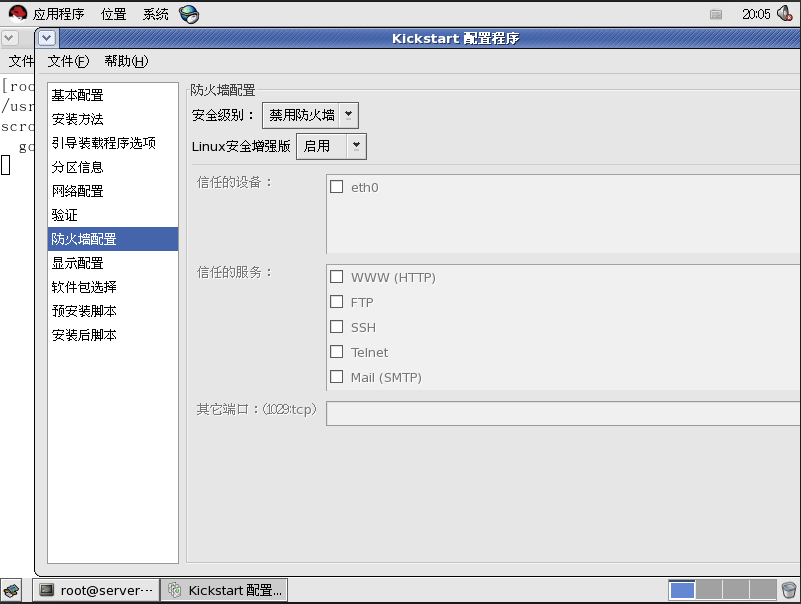801x604 pixels.
Task: Click the show desktop icon in bottom panel
Action: pyautogui.click(x=11, y=591)
